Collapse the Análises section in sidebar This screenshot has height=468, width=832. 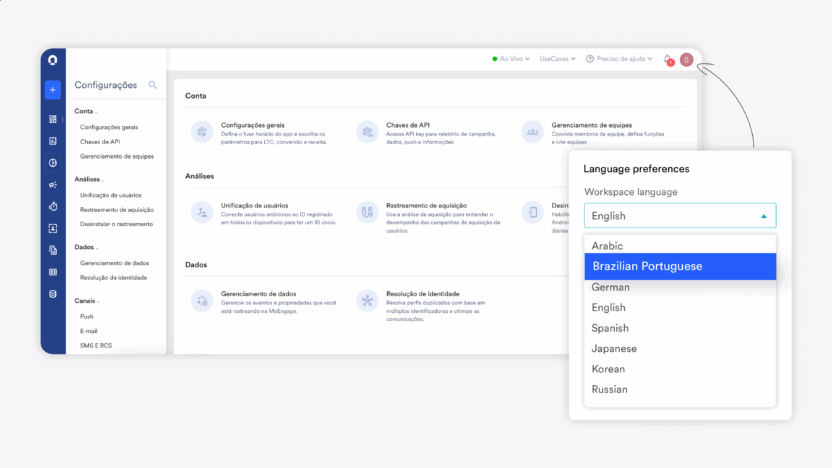point(90,179)
